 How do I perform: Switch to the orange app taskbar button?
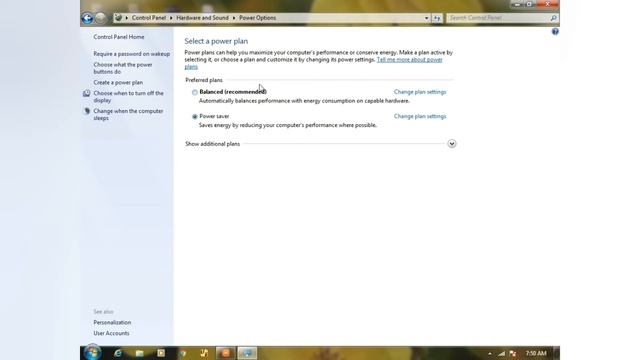(225, 353)
